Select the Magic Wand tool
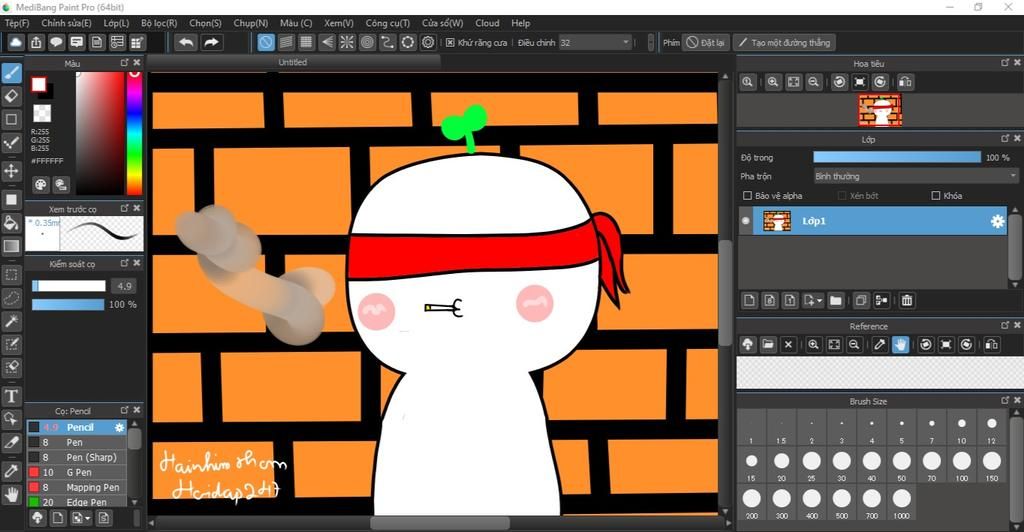The height and width of the screenshot is (532, 1024). [12, 321]
